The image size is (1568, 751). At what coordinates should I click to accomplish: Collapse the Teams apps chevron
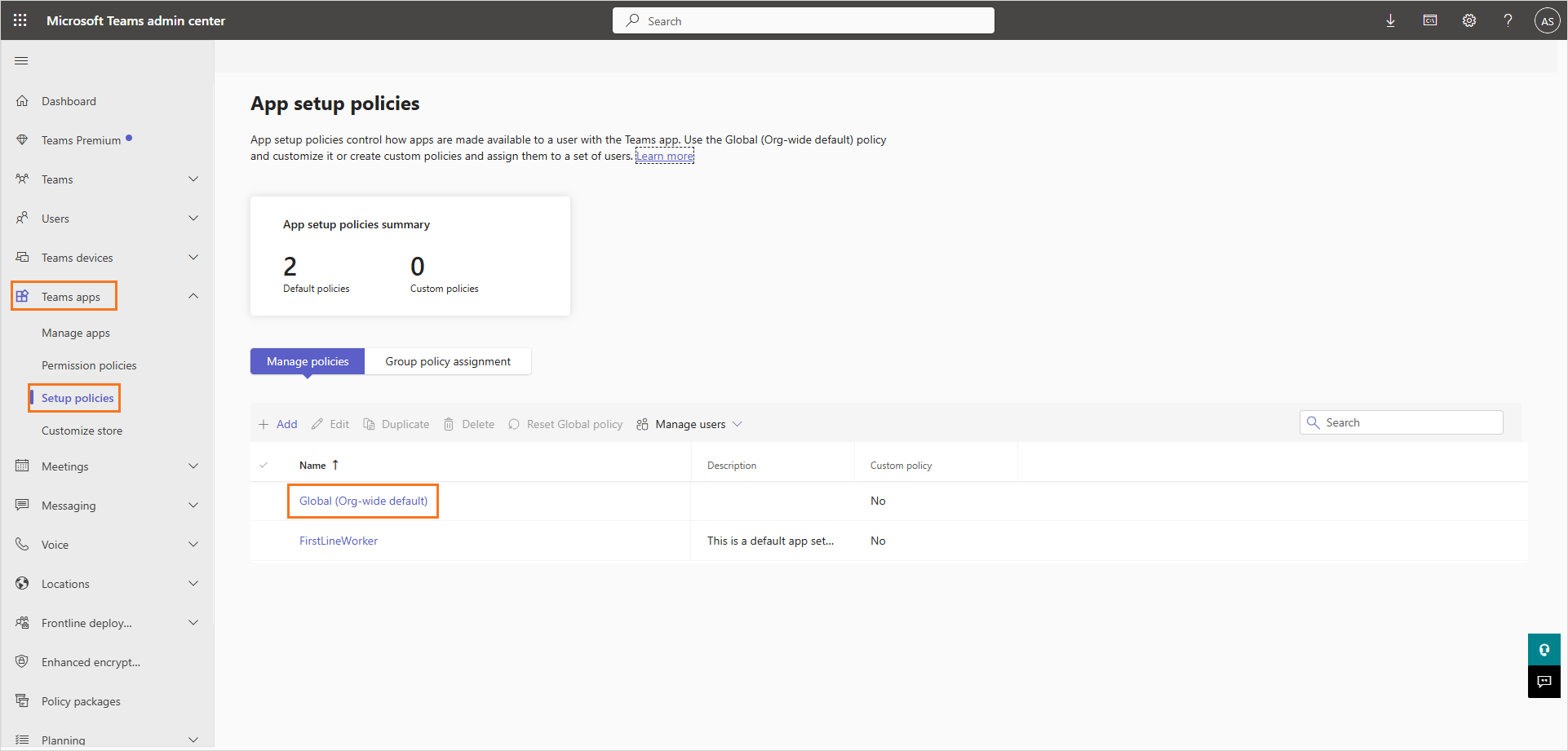(x=193, y=296)
